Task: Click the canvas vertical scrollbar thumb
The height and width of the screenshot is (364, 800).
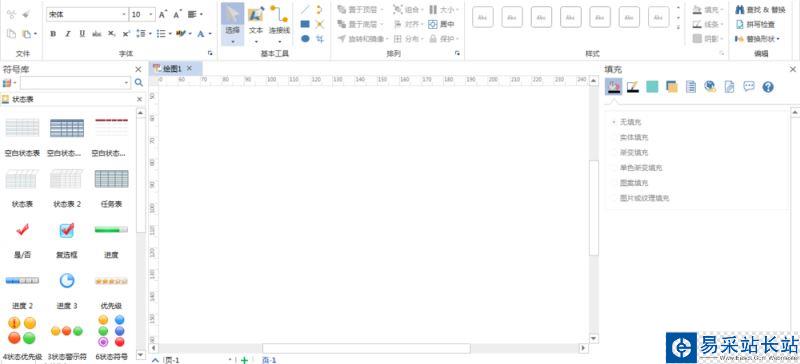Action: coord(593,207)
